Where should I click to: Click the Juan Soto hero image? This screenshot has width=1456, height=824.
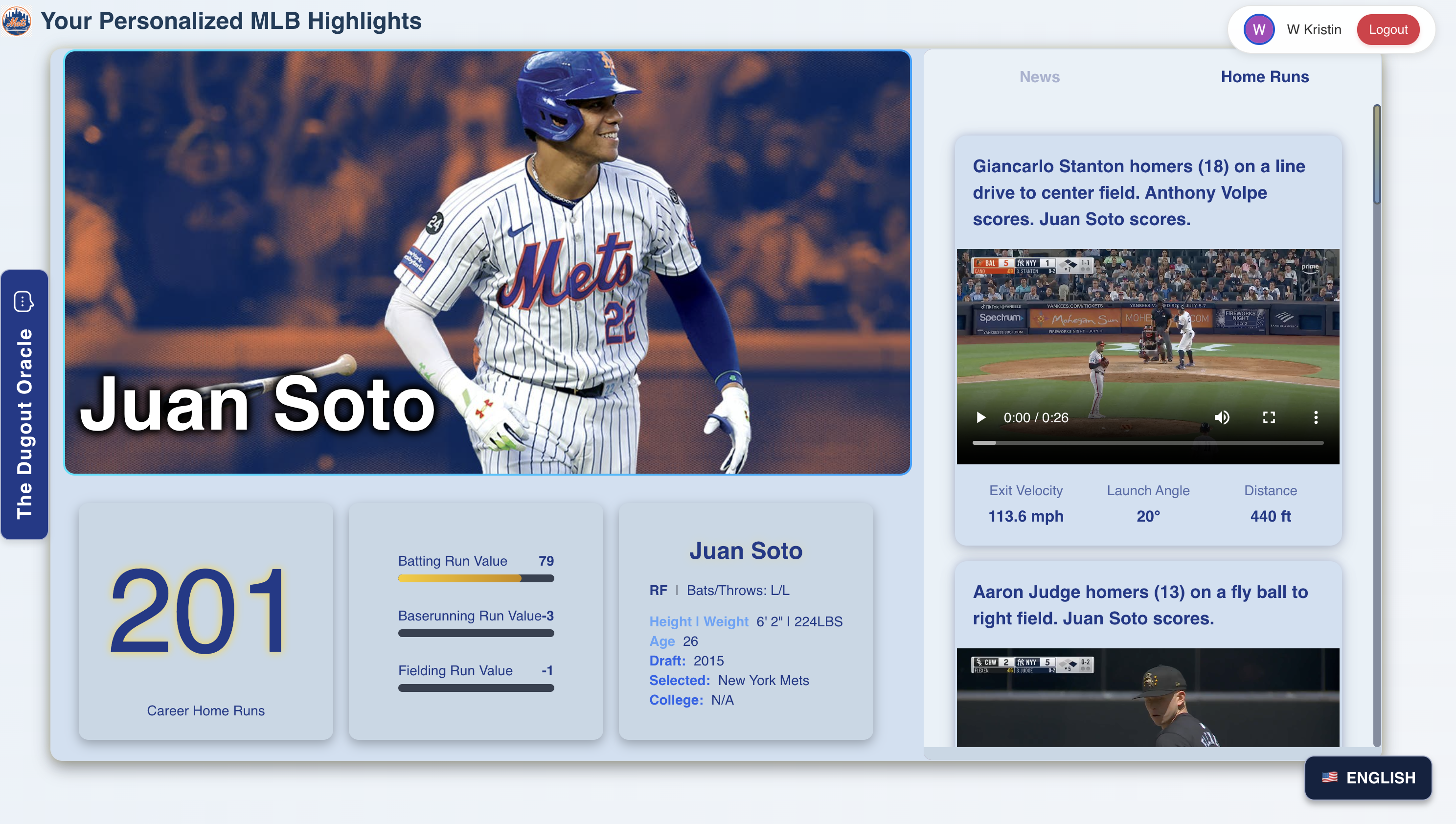coord(487,263)
